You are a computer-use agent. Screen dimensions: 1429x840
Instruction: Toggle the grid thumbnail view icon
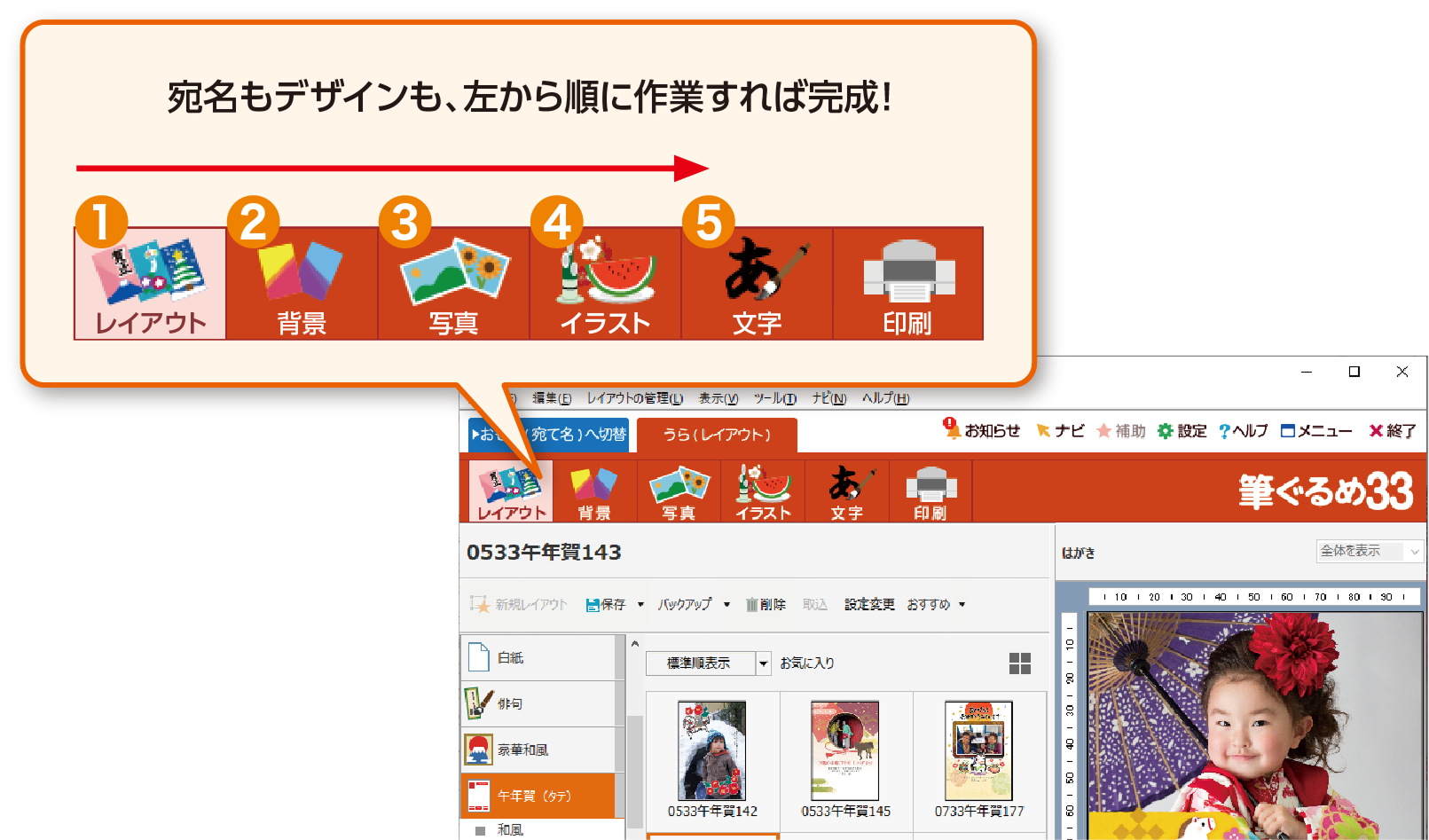1018,663
